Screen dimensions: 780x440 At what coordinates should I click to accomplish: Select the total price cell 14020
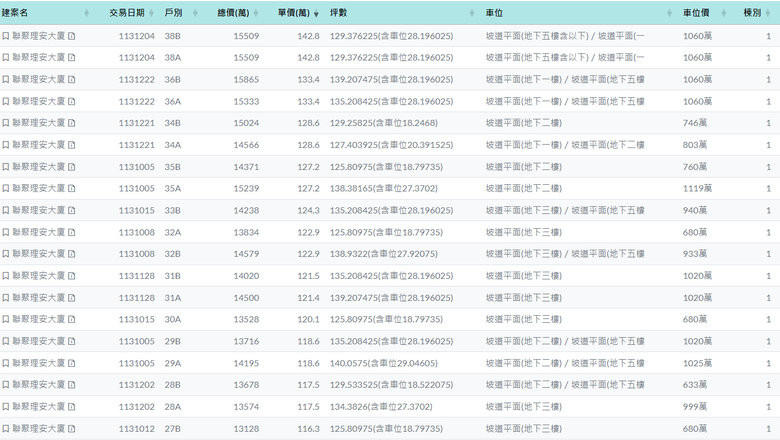[246, 275]
